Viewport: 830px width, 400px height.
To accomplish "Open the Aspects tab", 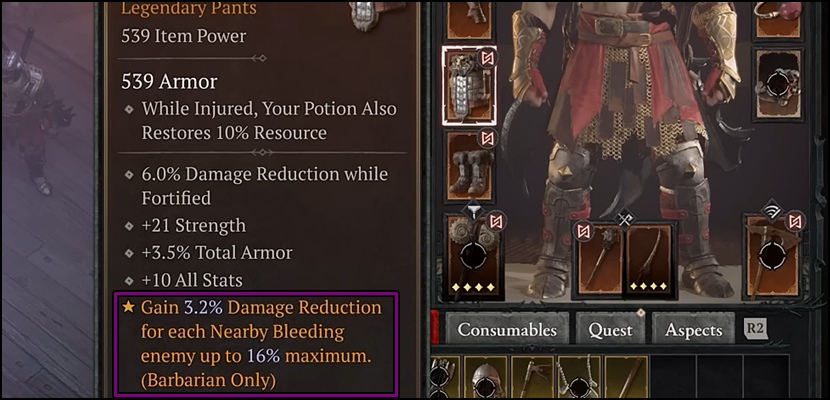I will tap(693, 330).
